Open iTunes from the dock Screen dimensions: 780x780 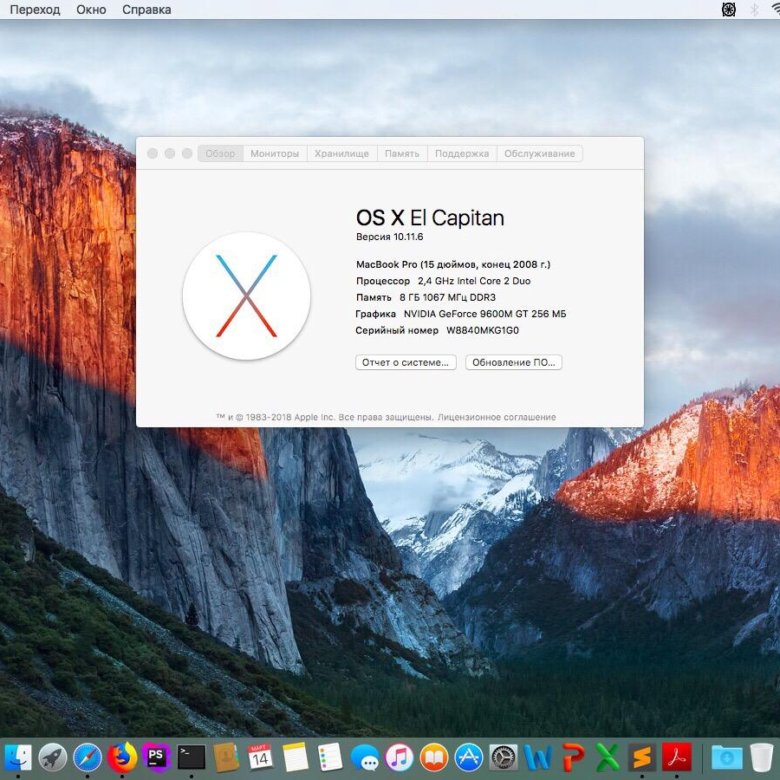(x=399, y=757)
